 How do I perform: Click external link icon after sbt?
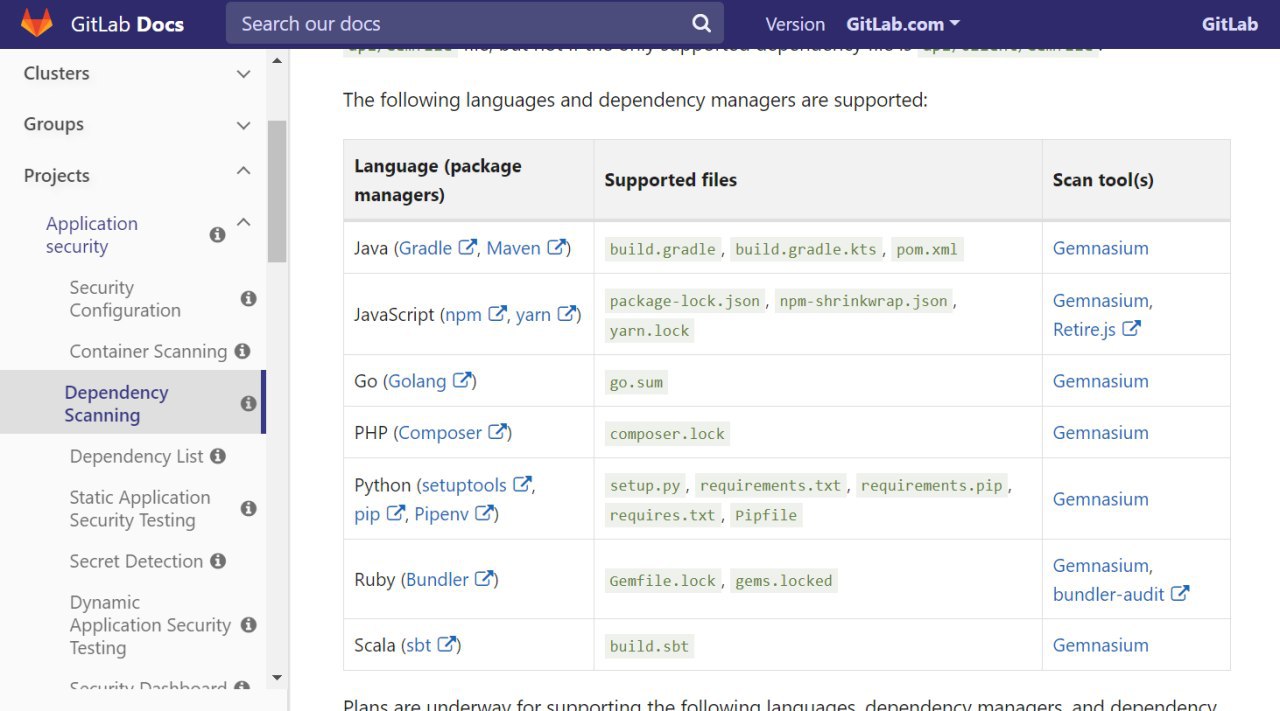tap(447, 644)
